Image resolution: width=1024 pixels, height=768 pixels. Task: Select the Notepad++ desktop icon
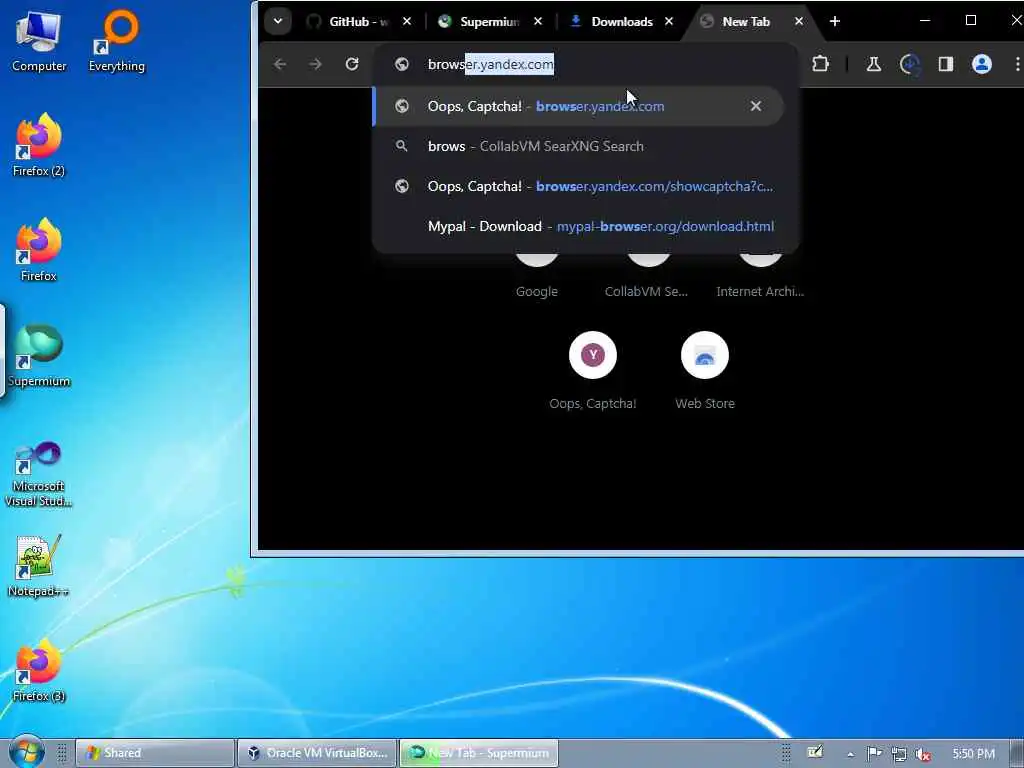coord(39,566)
